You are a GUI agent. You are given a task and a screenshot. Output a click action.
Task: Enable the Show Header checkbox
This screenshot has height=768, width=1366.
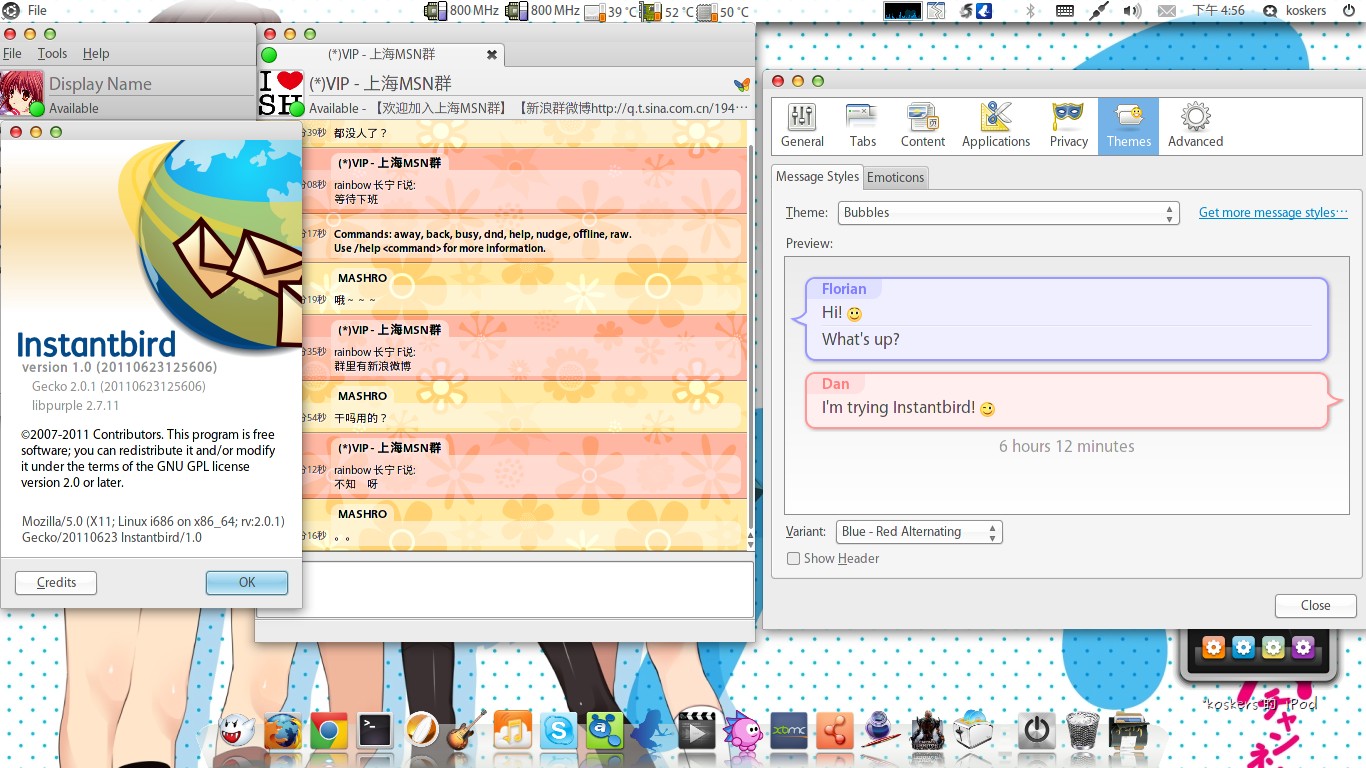(793, 559)
